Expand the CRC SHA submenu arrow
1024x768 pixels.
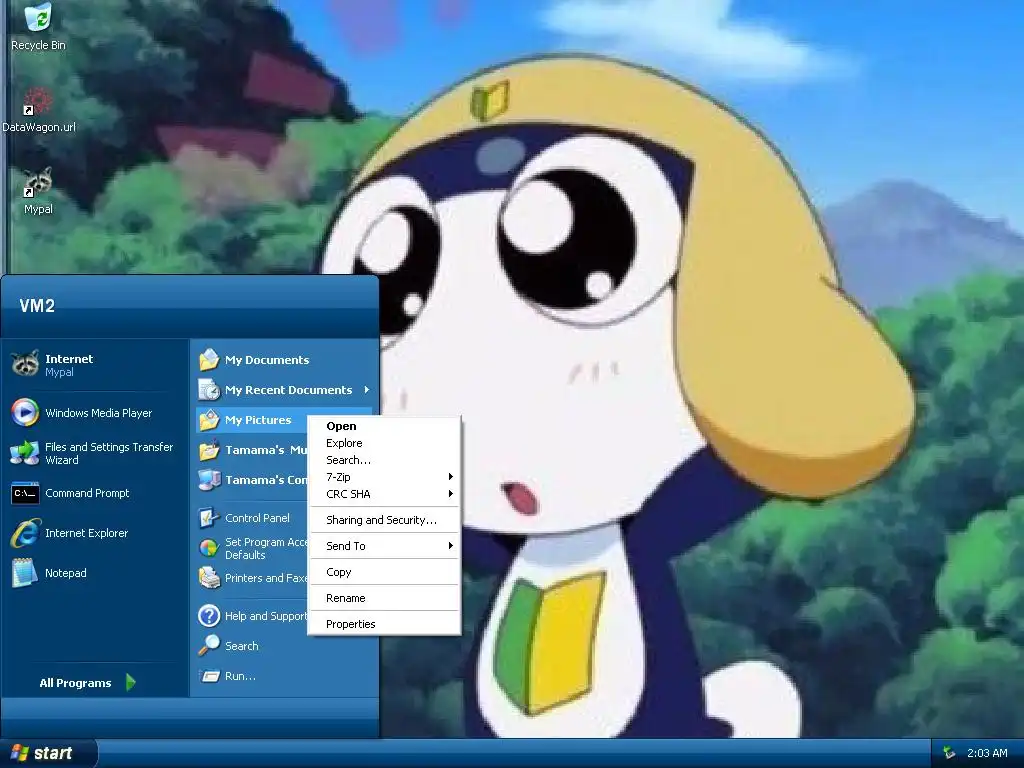pyautogui.click(x=451, y=494)
